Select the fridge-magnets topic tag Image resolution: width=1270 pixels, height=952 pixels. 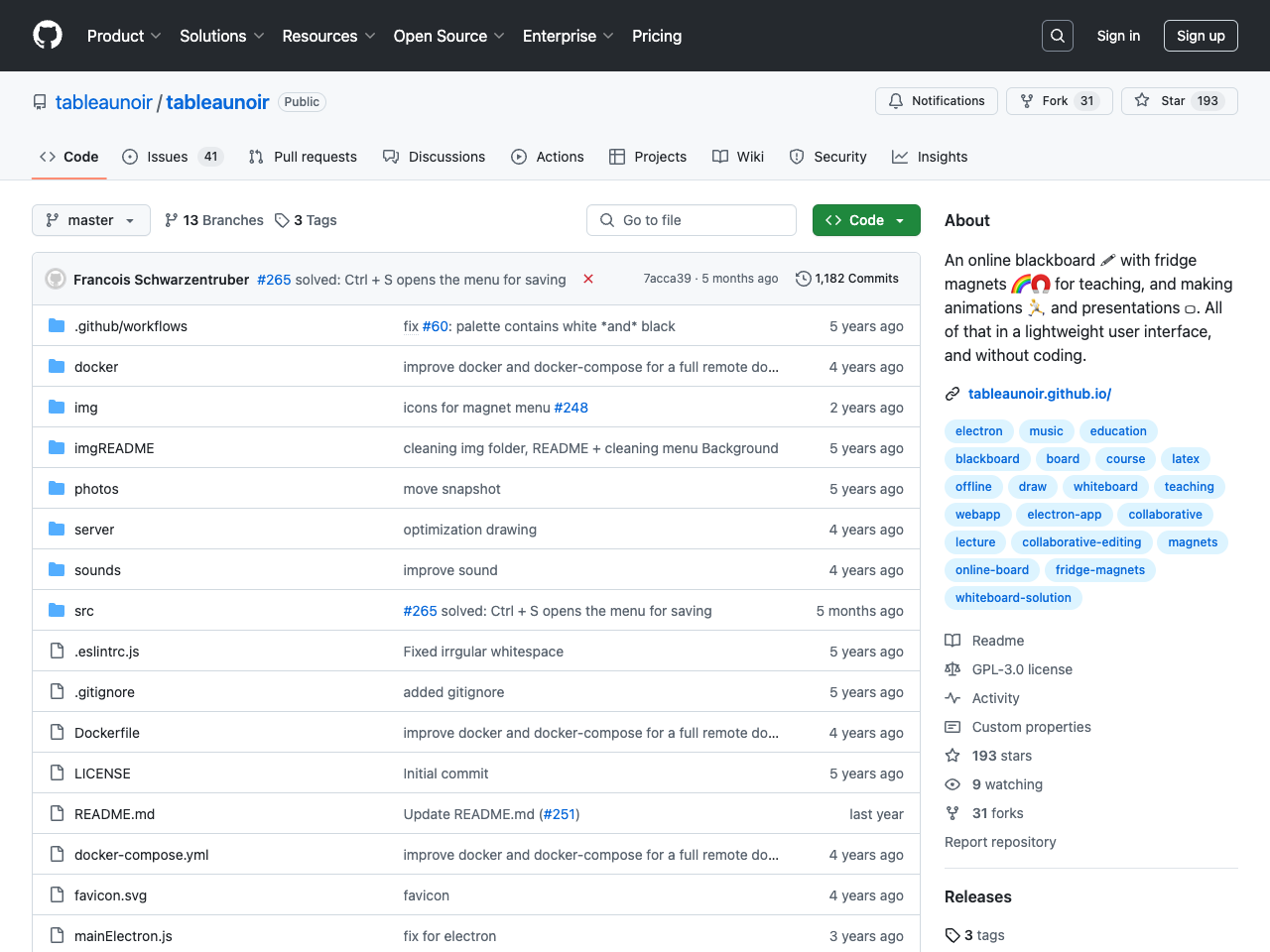pos(1100,570)
